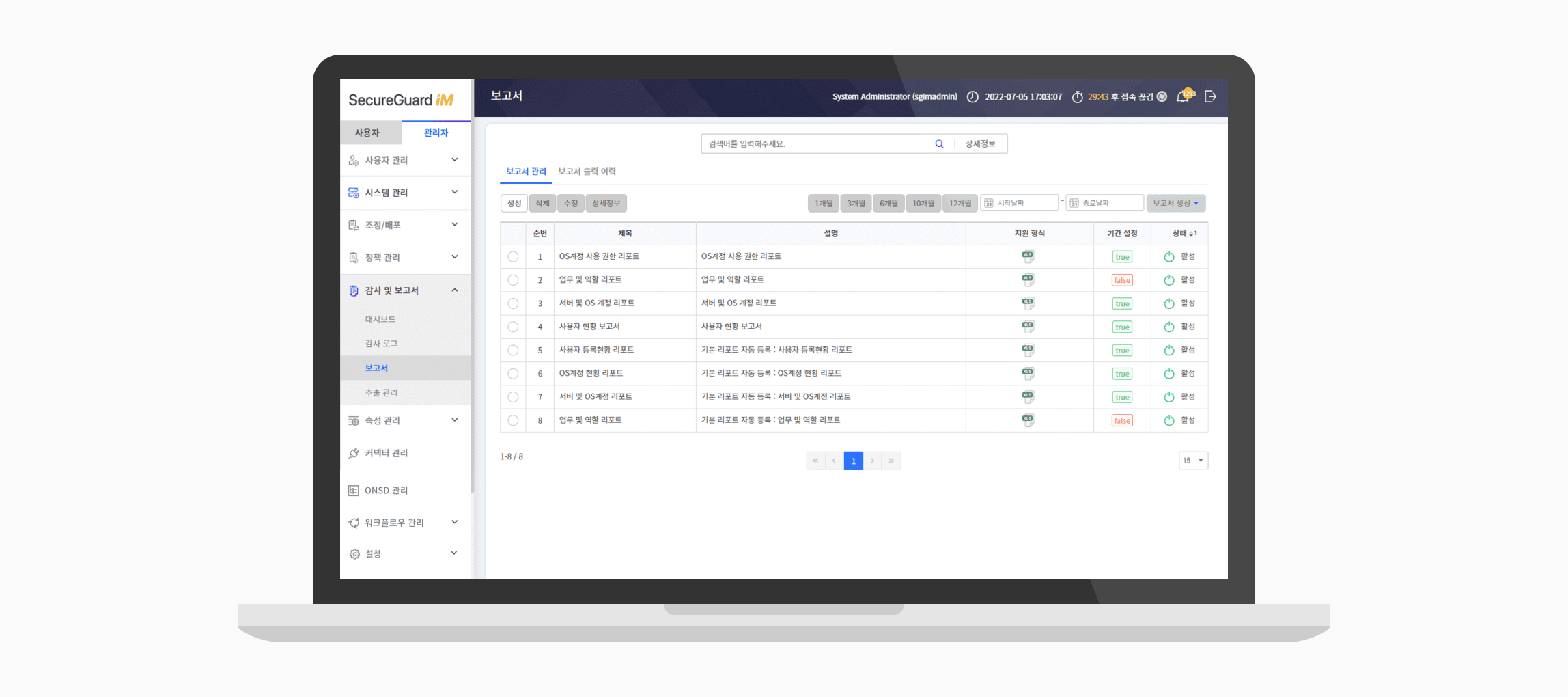Click the end date calendar icon

(x=1074, y=203)
